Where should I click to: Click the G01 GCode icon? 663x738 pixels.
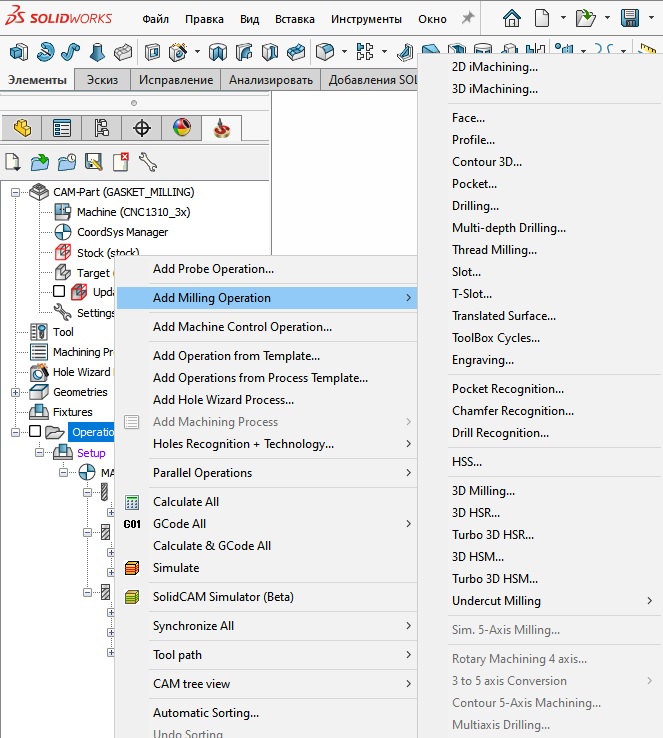pos(132,524)
